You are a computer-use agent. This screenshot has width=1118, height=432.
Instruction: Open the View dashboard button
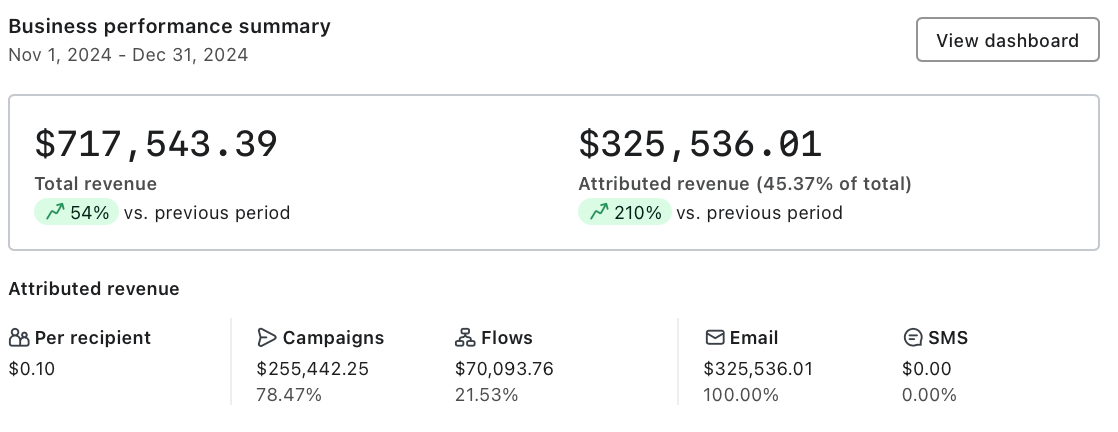pos(1007,40)
